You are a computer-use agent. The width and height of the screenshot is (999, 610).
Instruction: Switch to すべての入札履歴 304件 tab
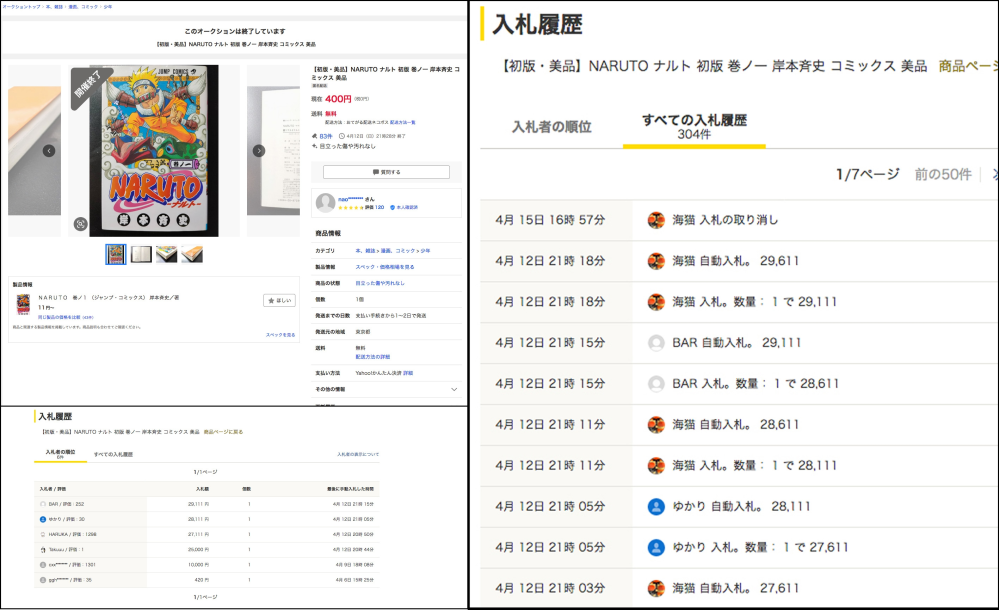(x=694, y=127)
